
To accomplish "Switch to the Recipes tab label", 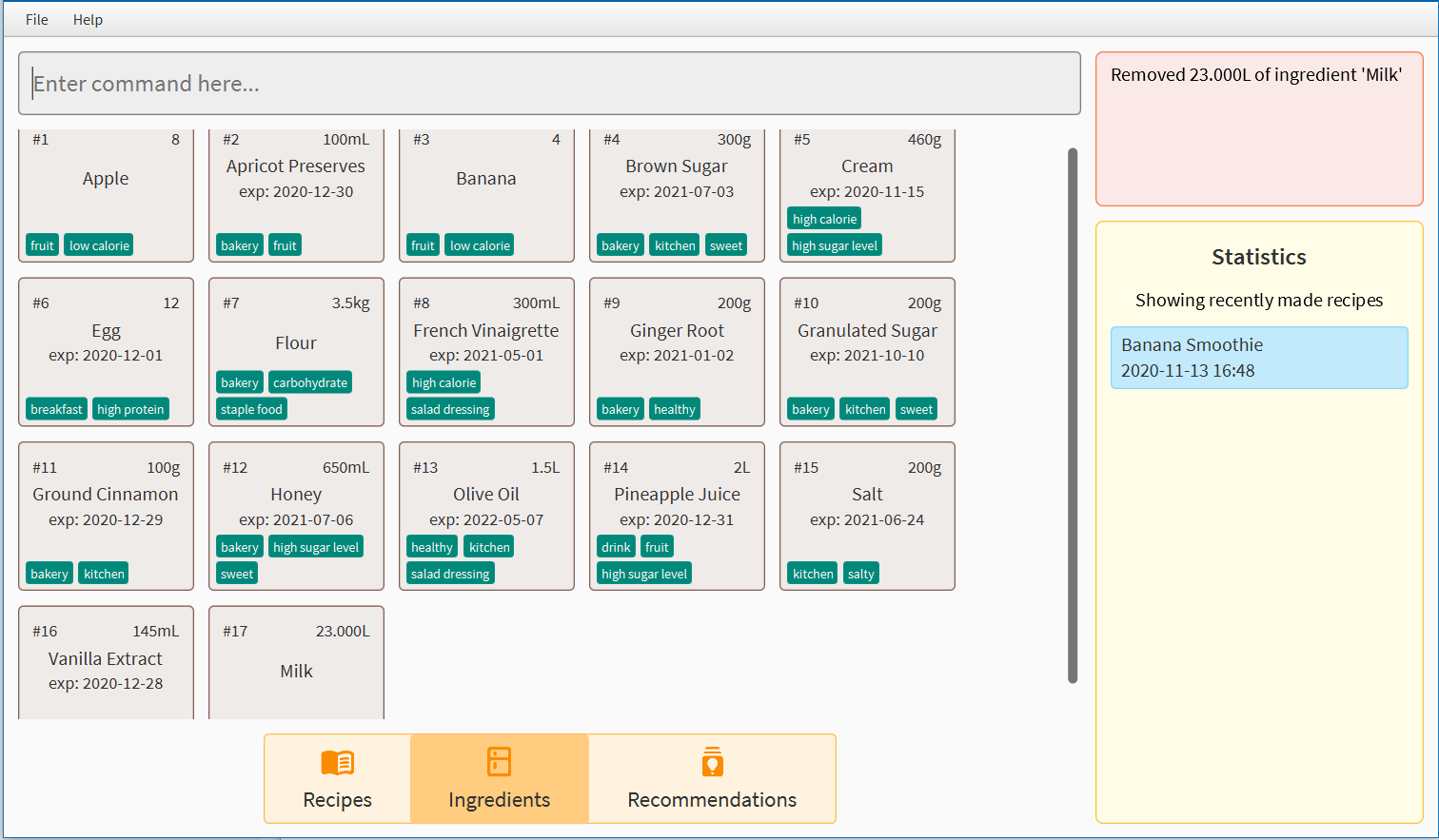I will click(x=337, y=799).
